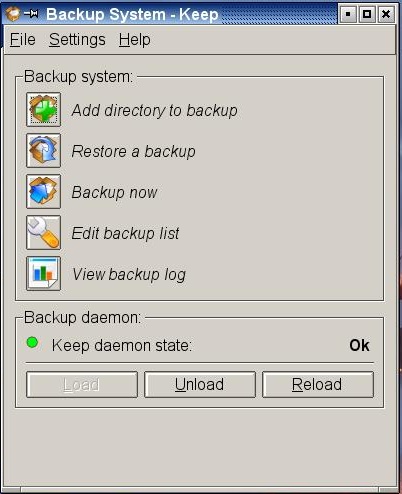Click the green daemon status indicator
This screenshot has width=402, height=494.
coord(32,342)
